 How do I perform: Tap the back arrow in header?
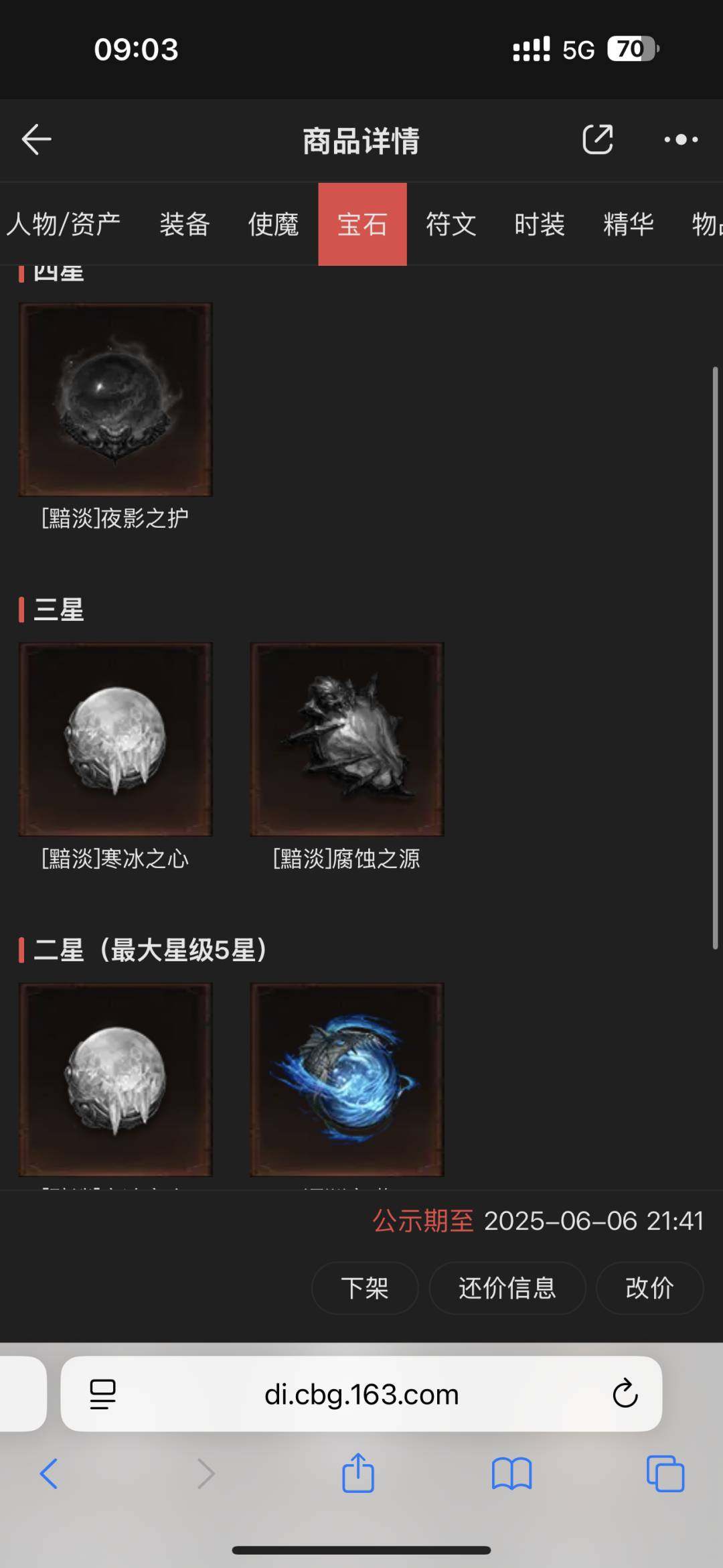pos(36,139)
